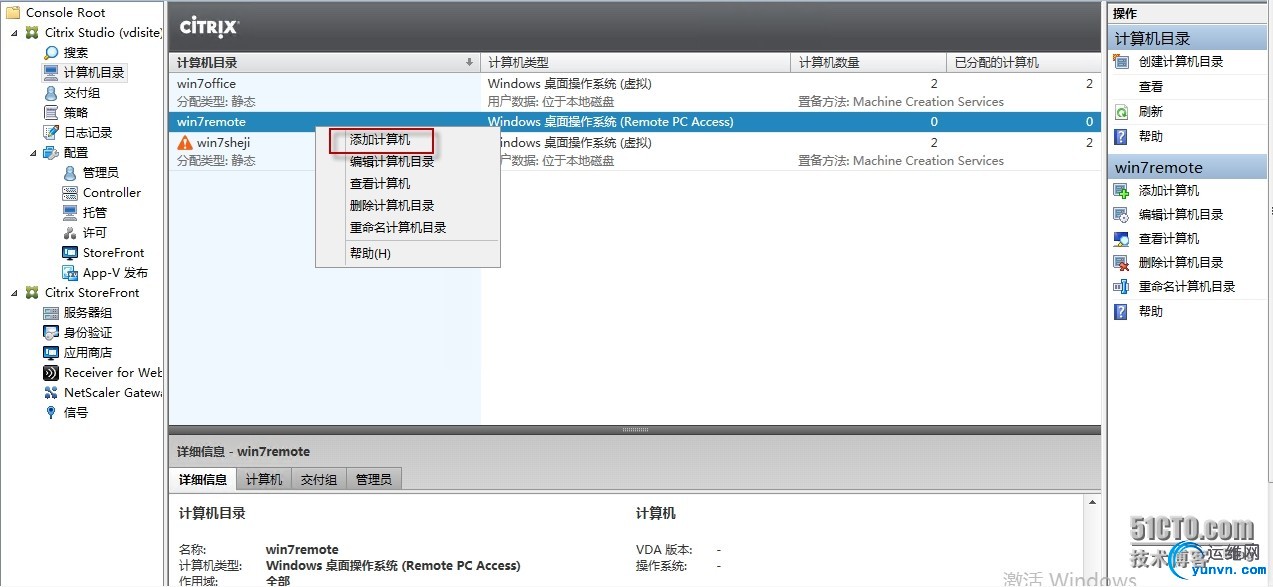This screenshot has width=1273, height=587.
Task: Switch to the 计算机 details tab
Action: tap(264, 479)
